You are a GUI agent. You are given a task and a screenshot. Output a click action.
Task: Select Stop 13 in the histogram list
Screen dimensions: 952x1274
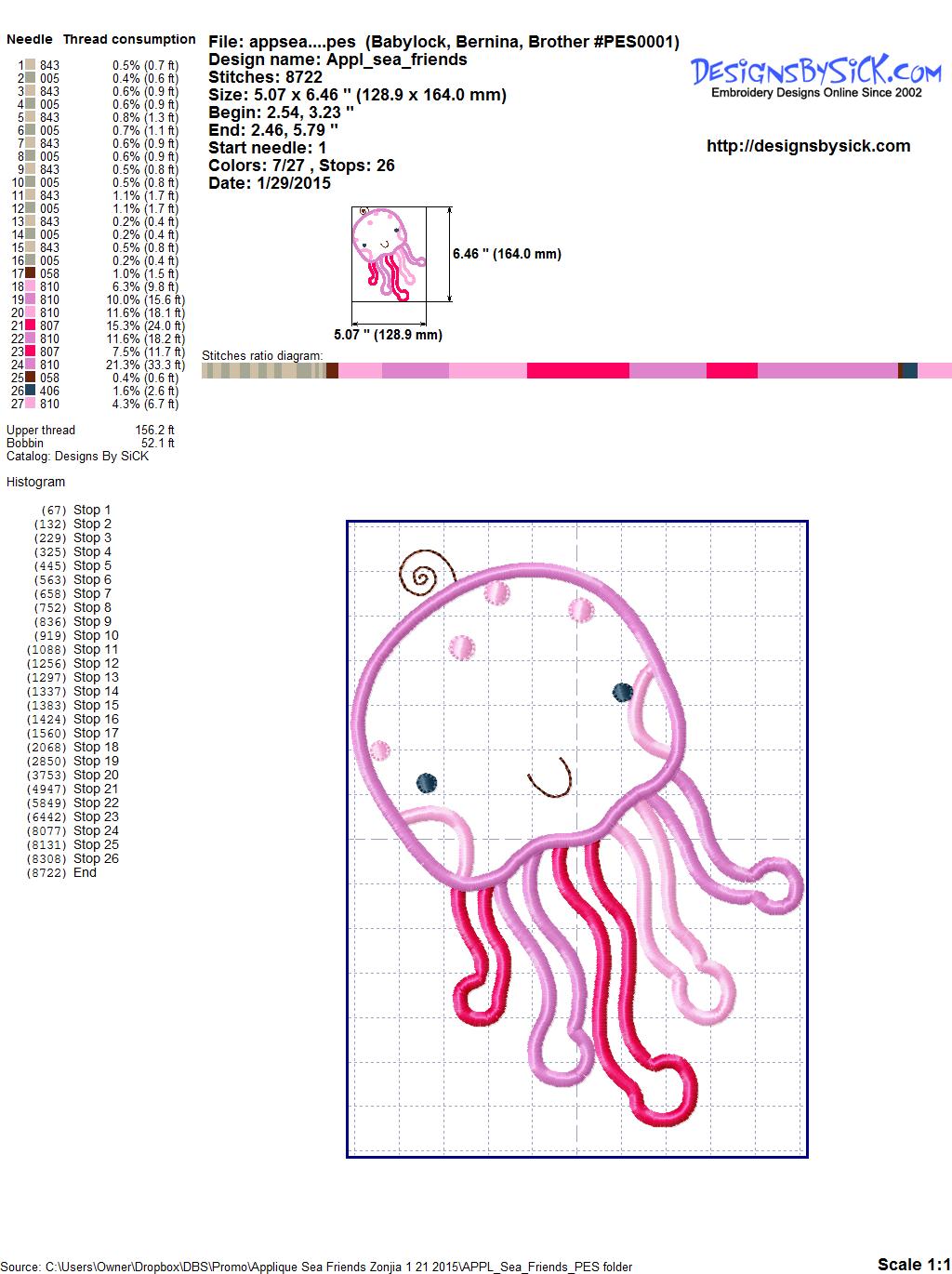click(x=96, y=677)
